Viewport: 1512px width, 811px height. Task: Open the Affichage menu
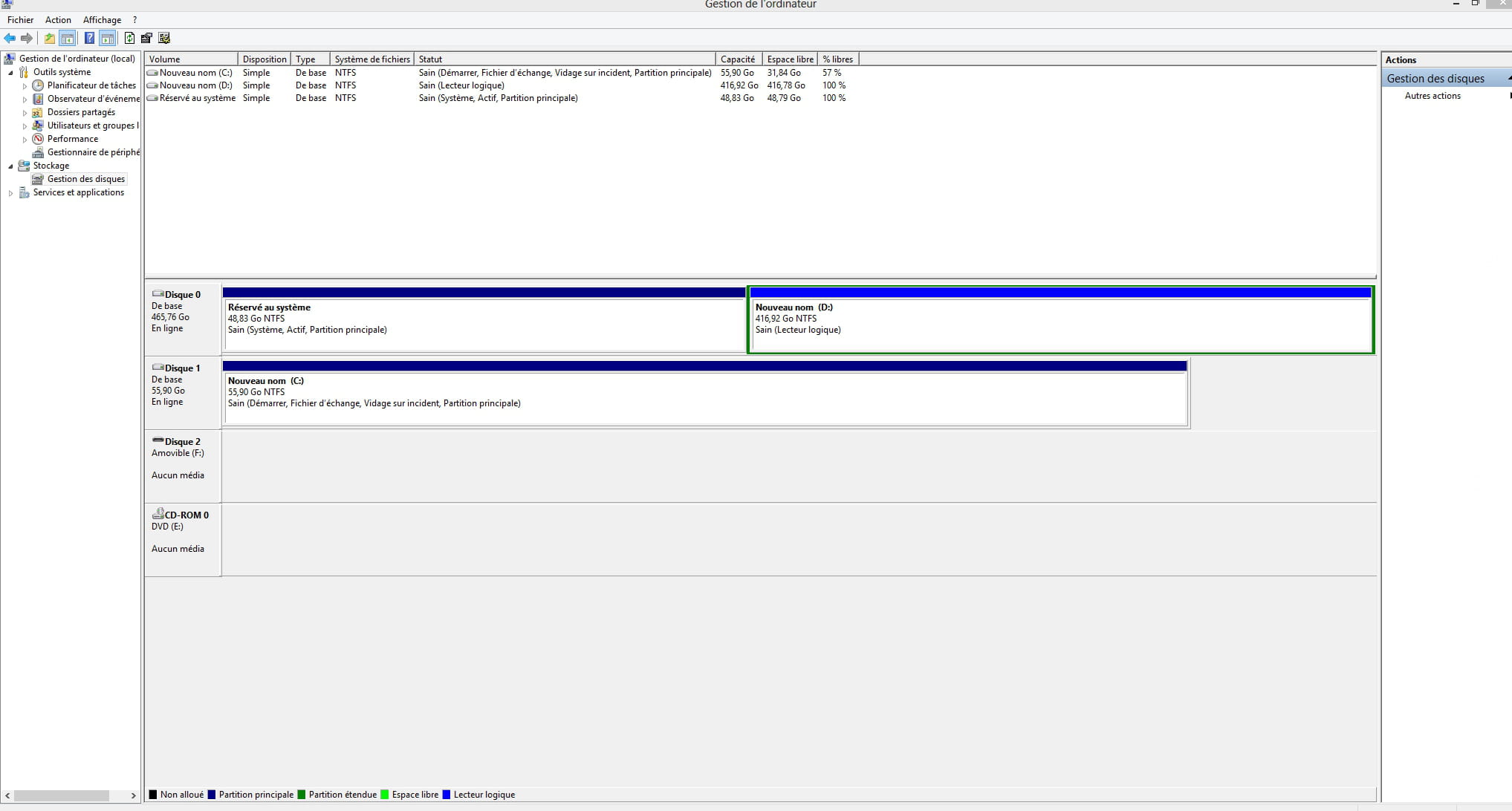coord(102,20)
